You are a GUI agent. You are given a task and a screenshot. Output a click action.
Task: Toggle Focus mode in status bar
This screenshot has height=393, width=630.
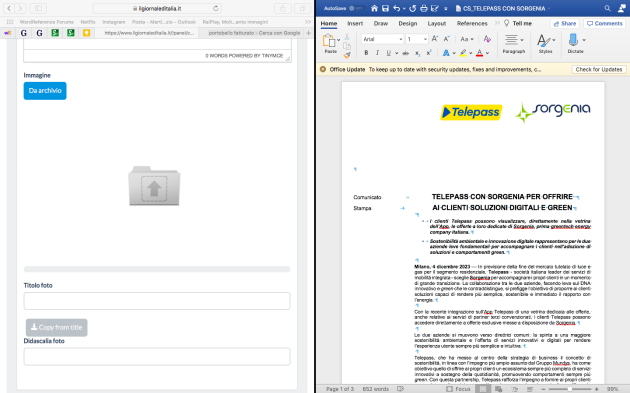click(458, 389)
